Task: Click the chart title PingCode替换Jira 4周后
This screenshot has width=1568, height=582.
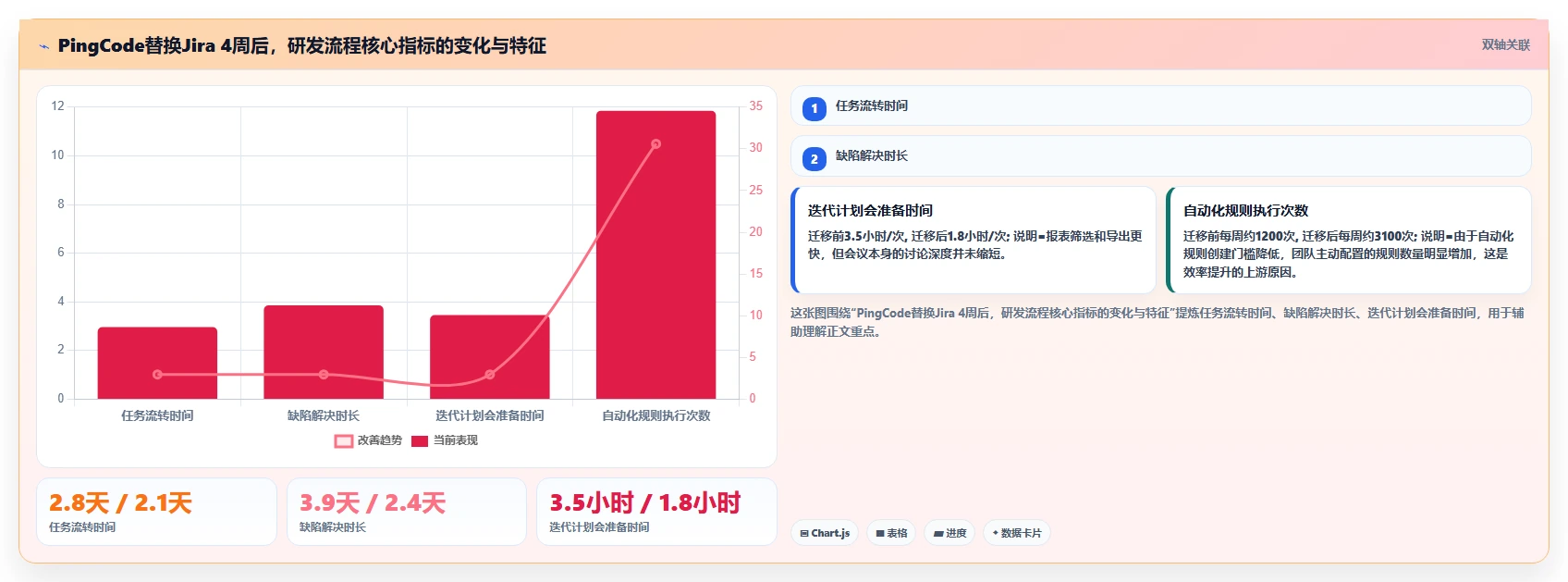Action: click(x=301, y=45)
